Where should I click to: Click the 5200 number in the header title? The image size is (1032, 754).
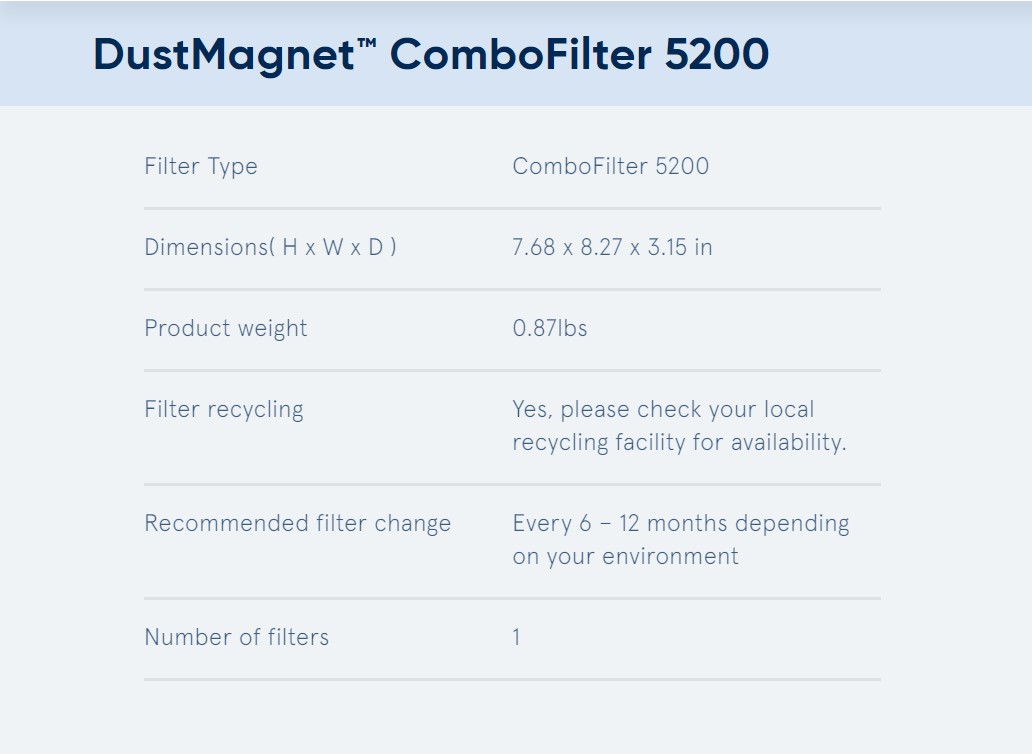[716, 54]
